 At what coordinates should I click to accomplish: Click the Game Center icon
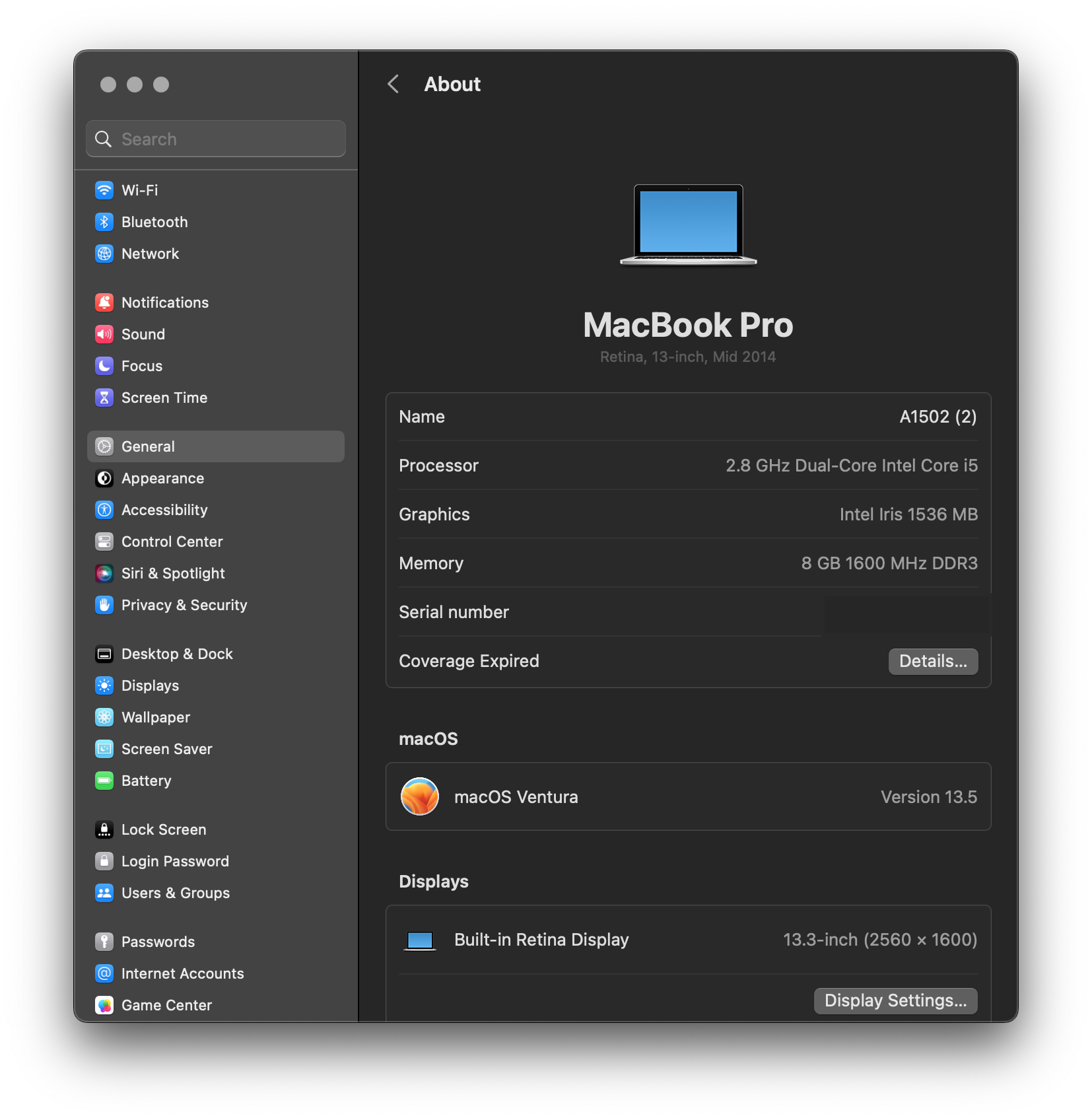tap(104, 1005)
